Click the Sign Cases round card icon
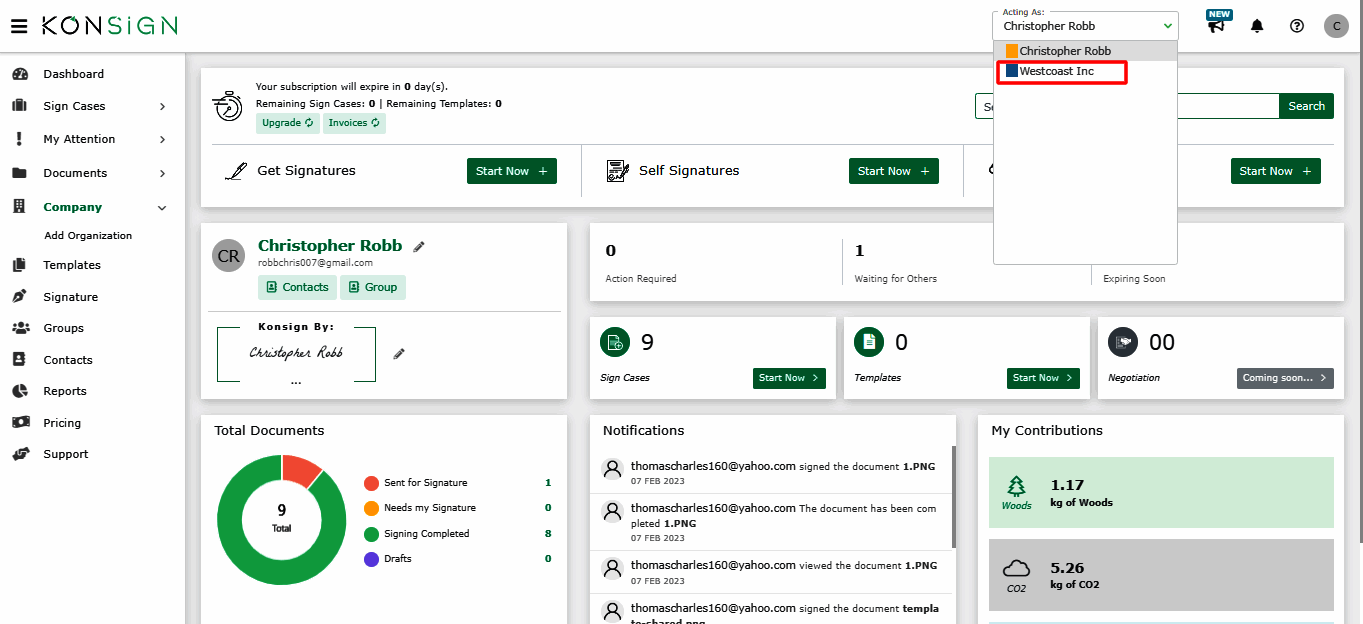Viewport: 1363px width, 624px height. [x=615, y=342]
